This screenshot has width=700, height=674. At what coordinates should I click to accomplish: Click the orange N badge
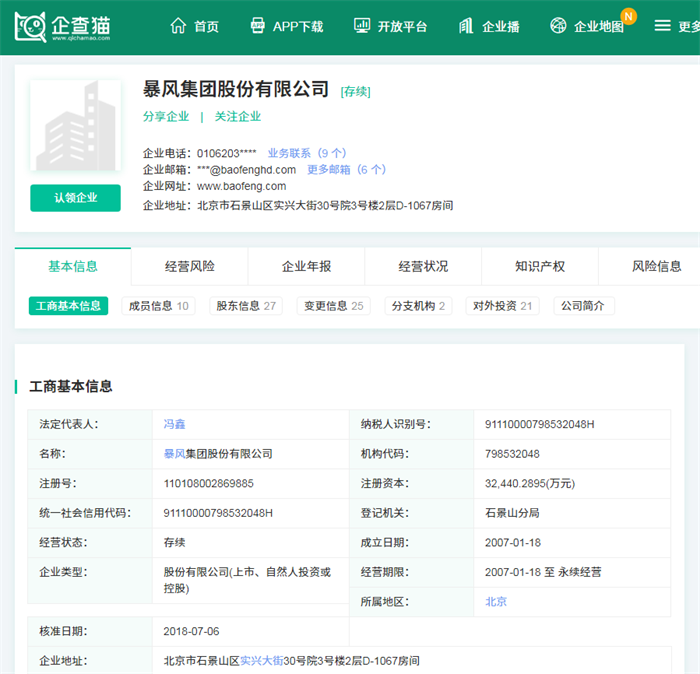click(629, 17)
